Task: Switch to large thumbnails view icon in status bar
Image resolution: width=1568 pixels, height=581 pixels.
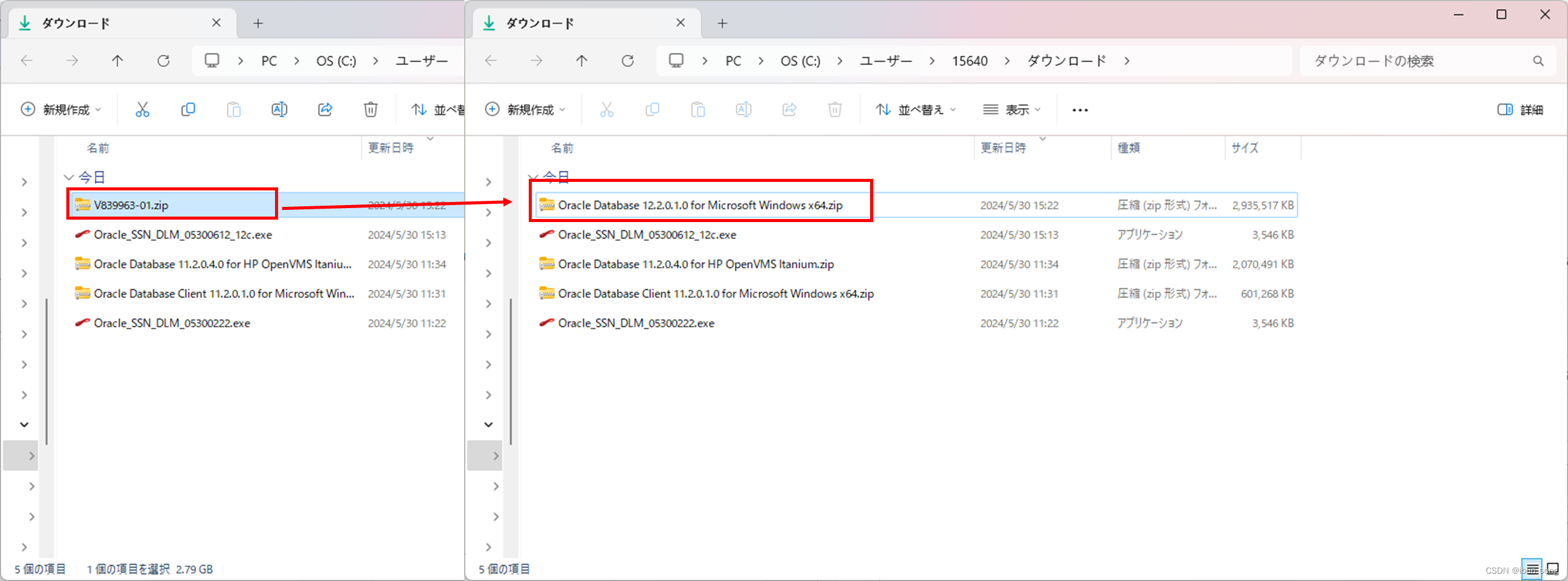Action: [1553, 569]
